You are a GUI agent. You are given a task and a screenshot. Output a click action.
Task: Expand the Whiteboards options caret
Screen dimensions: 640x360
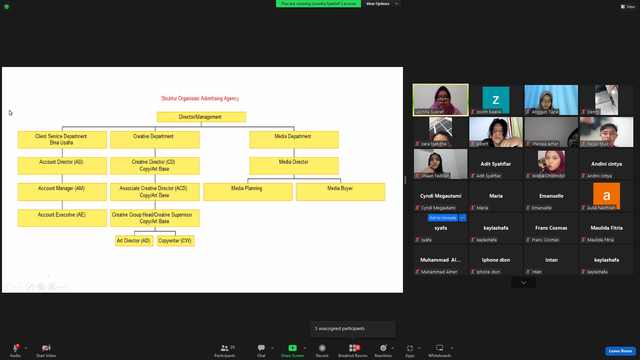point(452,348)
